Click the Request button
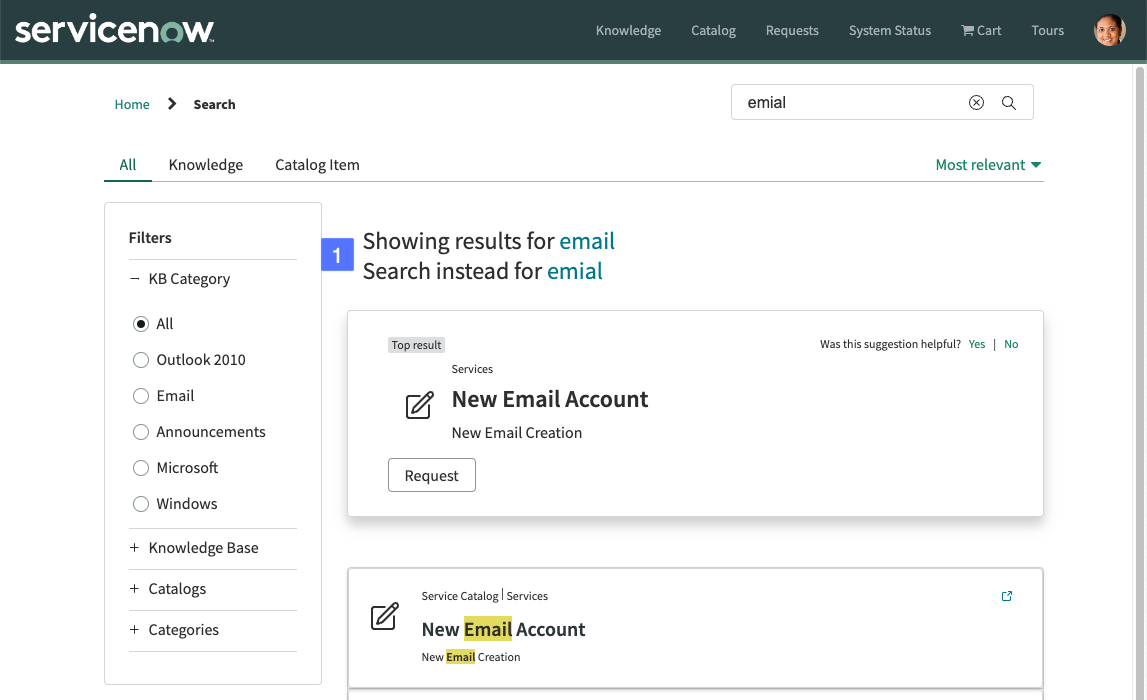1147x700 pixels. 432,475
